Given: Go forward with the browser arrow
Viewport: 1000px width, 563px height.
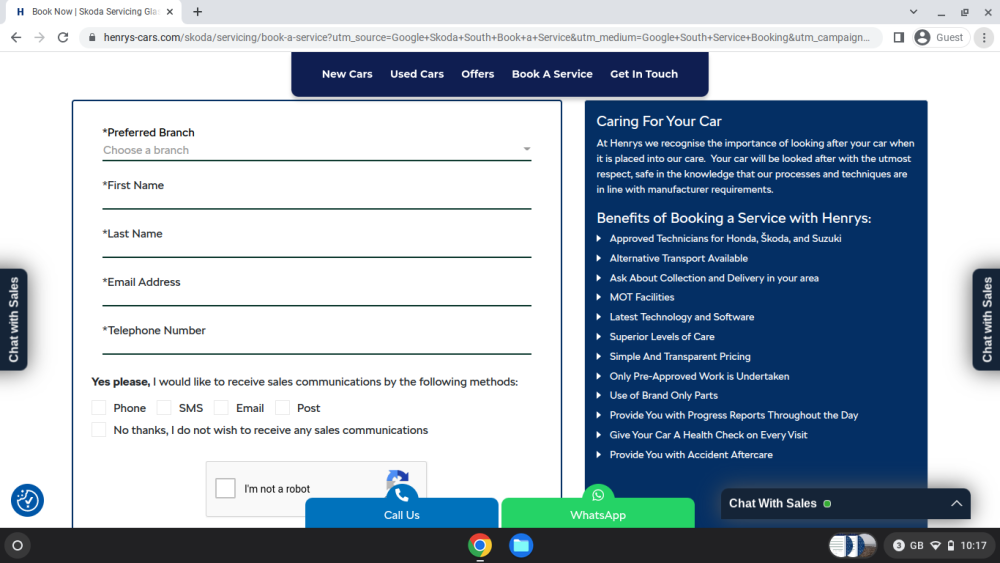Looking at the screenshot, I should (40, 38).
